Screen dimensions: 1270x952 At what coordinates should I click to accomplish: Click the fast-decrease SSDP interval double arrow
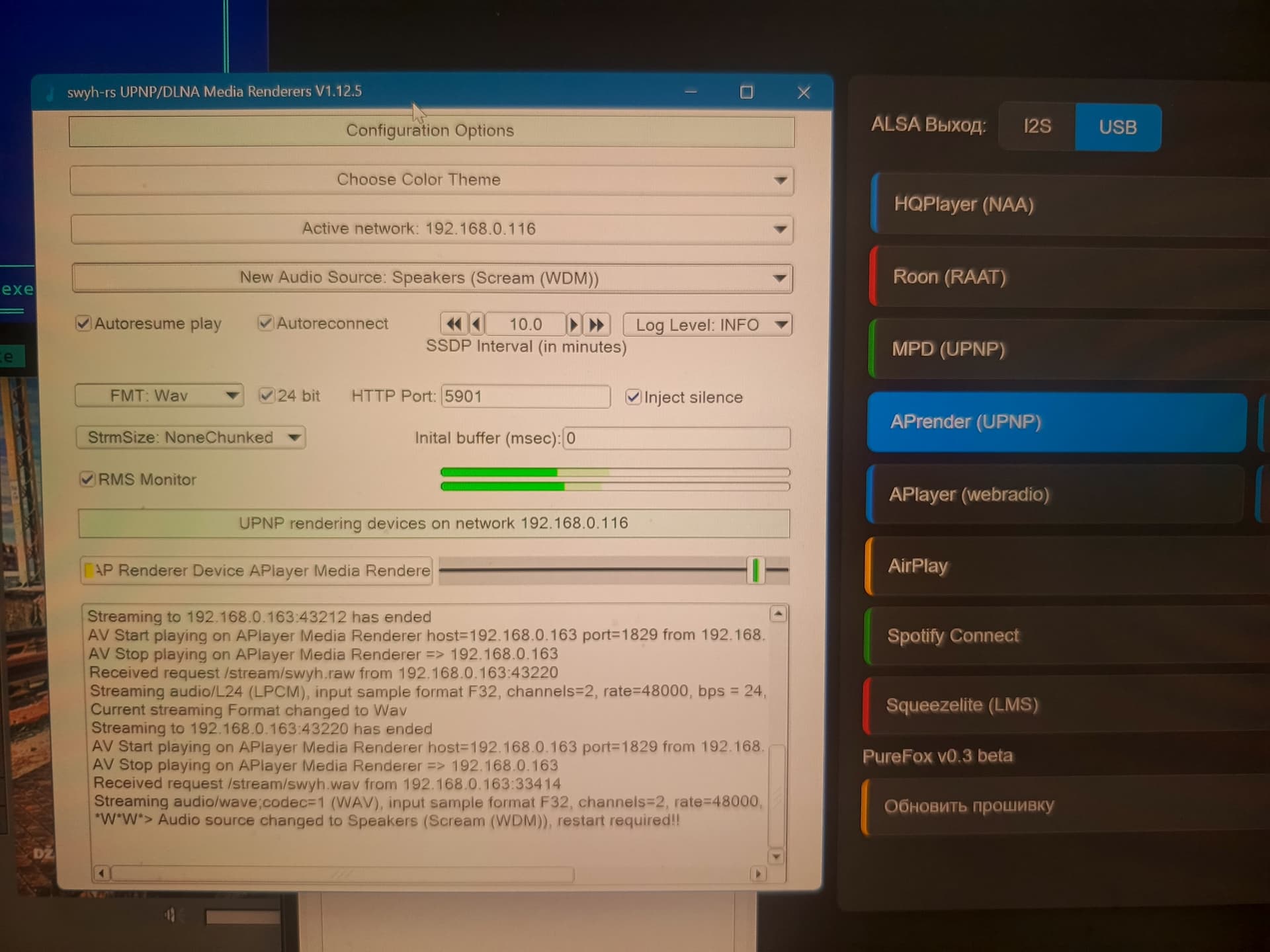point(454,324)
